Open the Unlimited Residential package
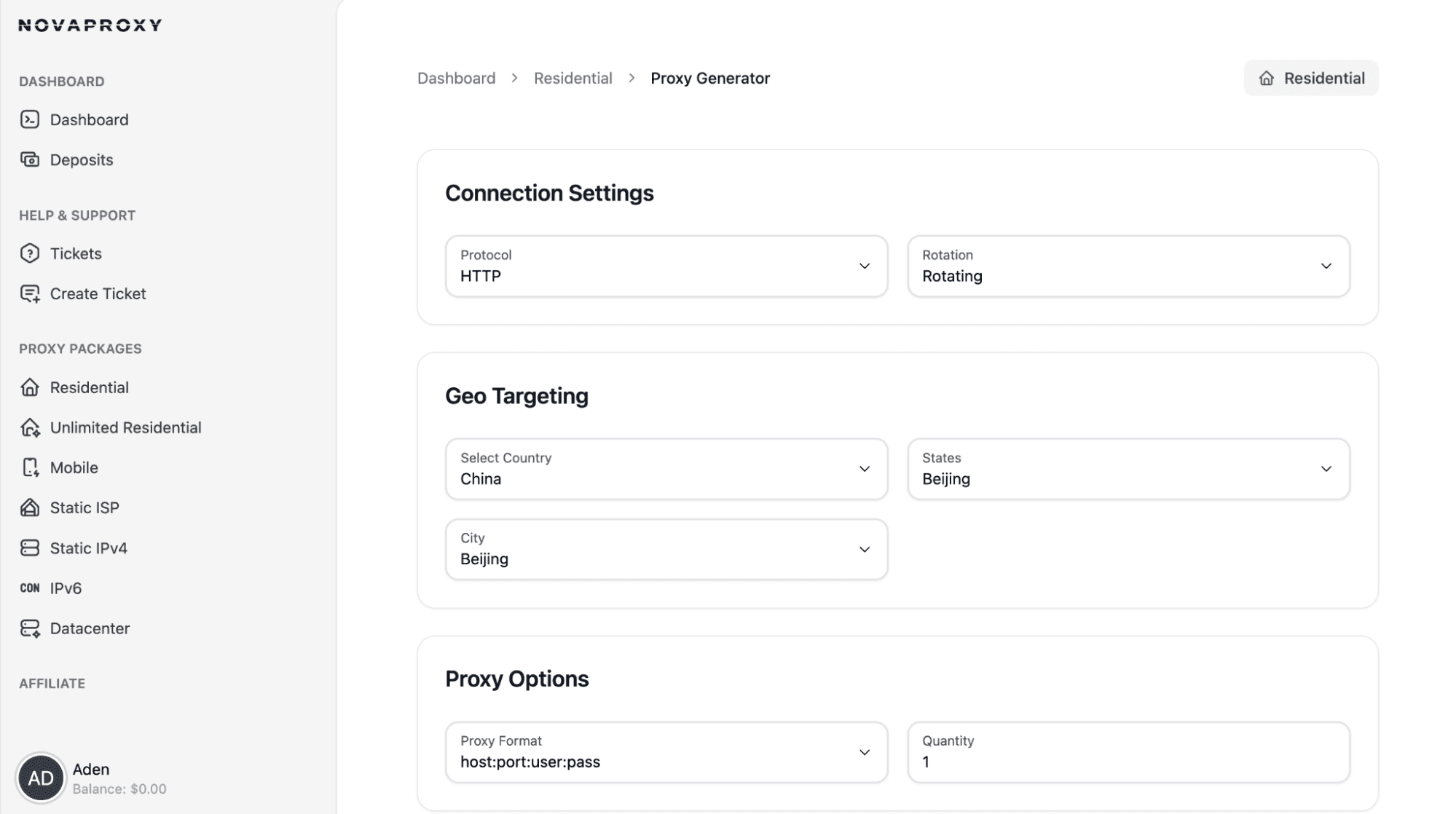This screenshot has width=1456, height=814. (x=125, y=427)
